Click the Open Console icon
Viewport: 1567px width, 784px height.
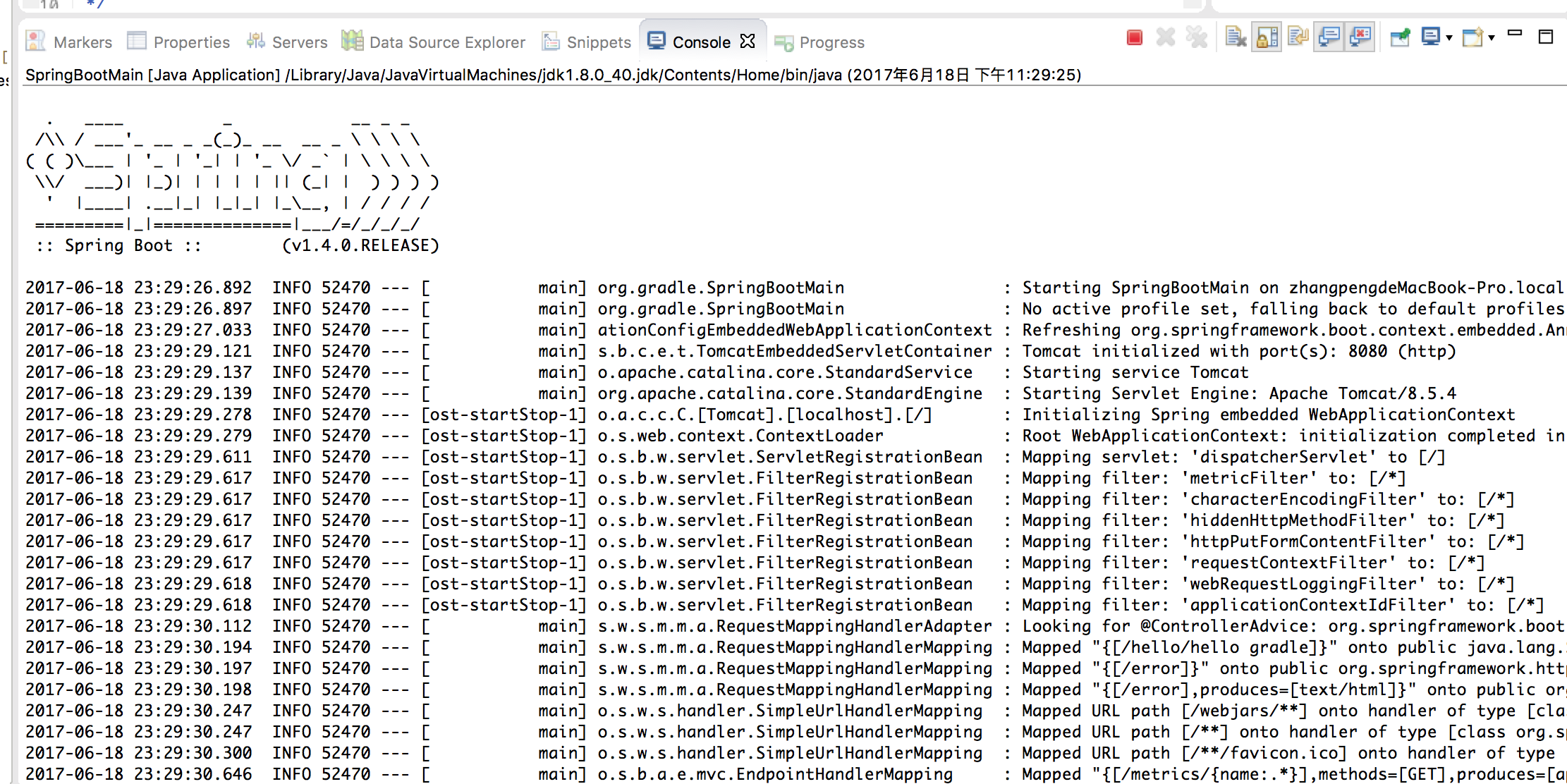pyautogui.click(x=1473, y=37)
